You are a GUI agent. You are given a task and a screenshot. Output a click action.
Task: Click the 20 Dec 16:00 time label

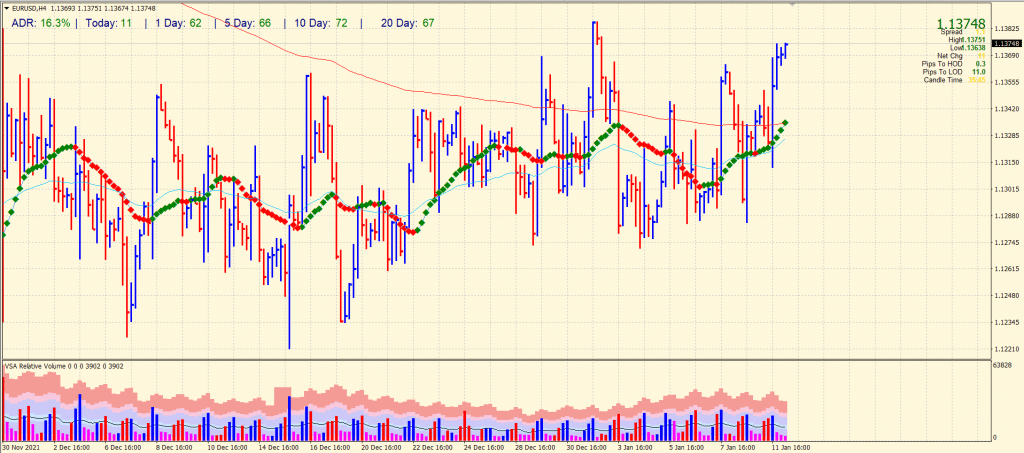379,448
